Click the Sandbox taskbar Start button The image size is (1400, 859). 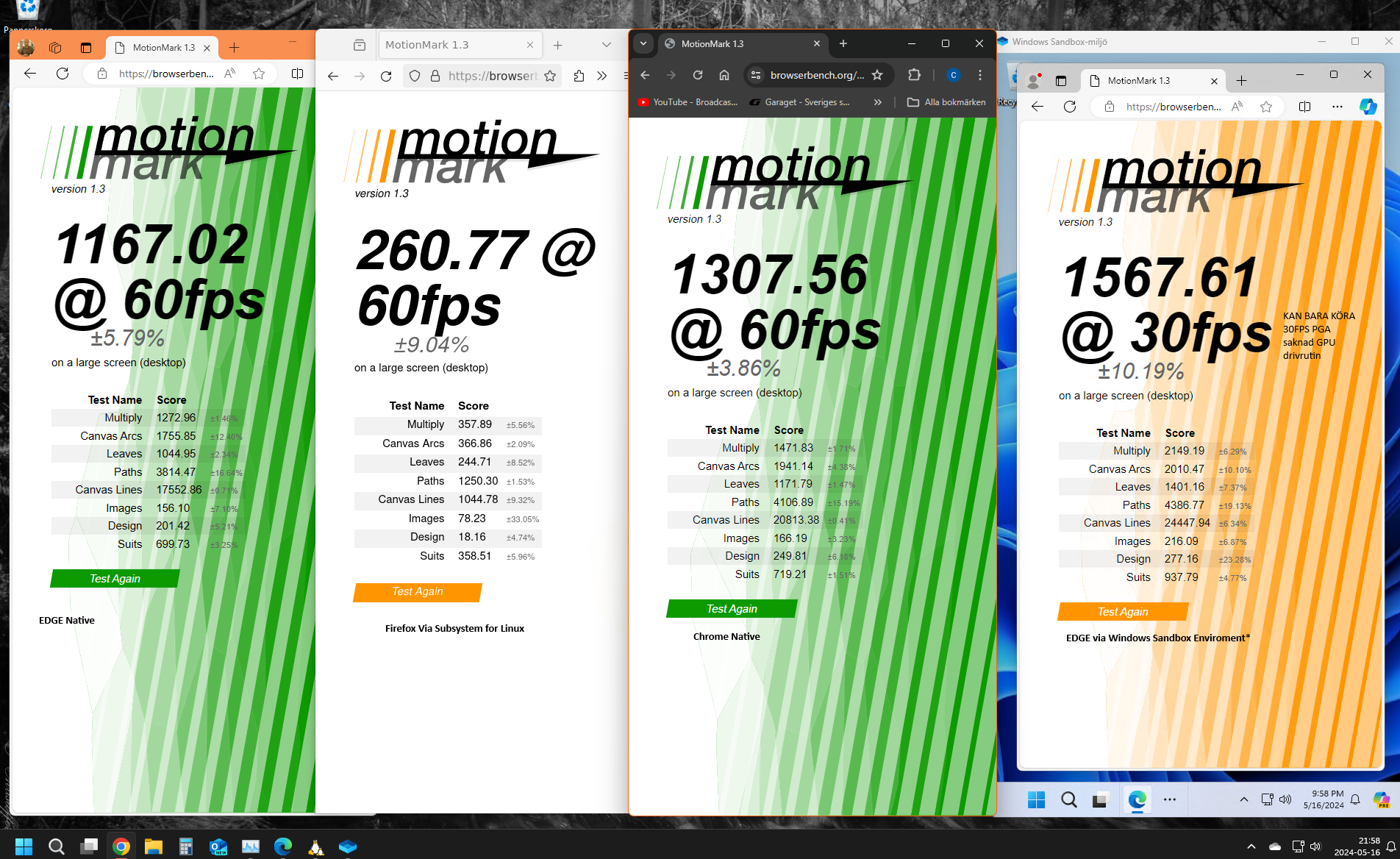1036,799
